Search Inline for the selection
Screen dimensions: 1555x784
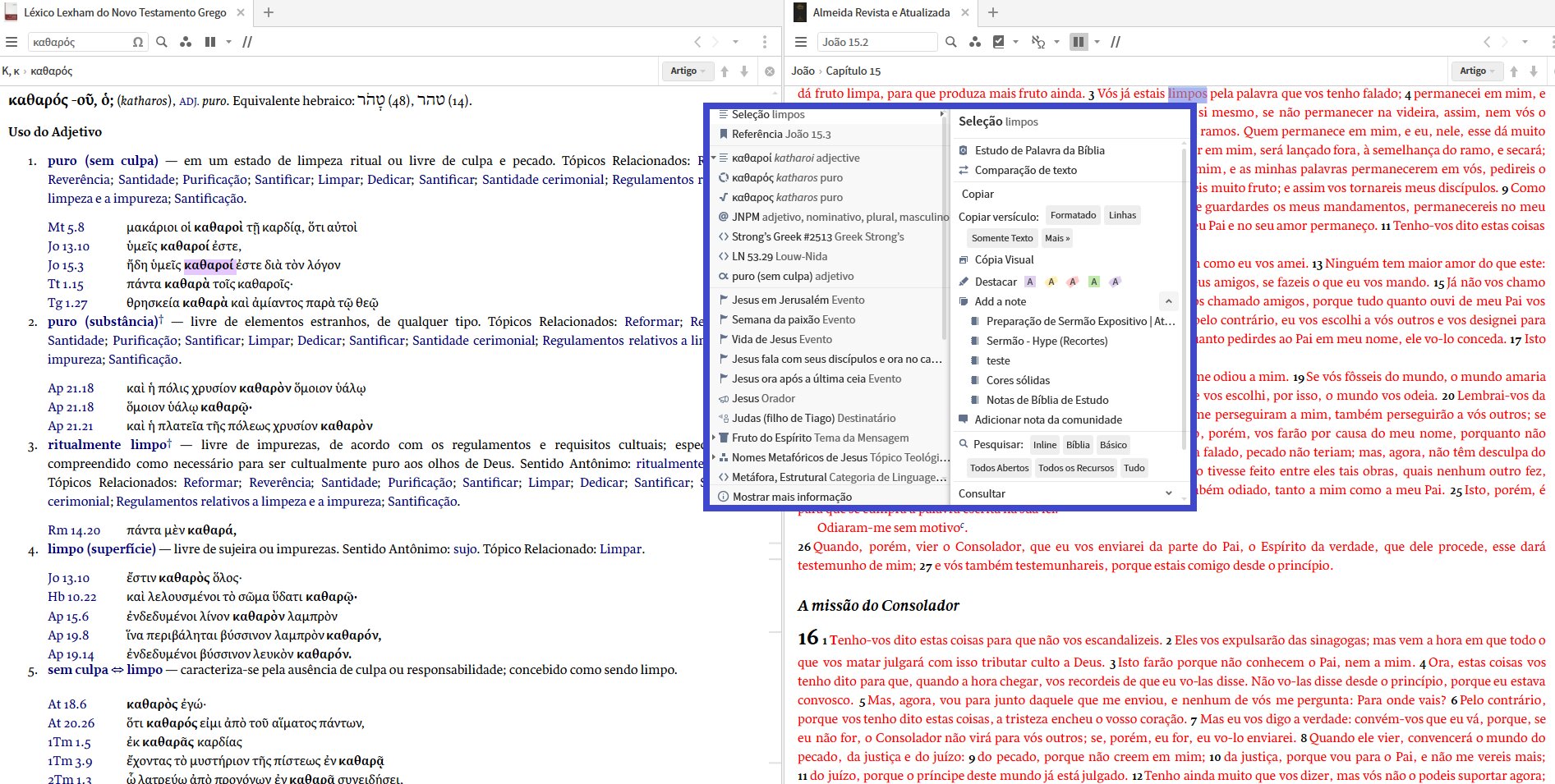click(1045, 445)
